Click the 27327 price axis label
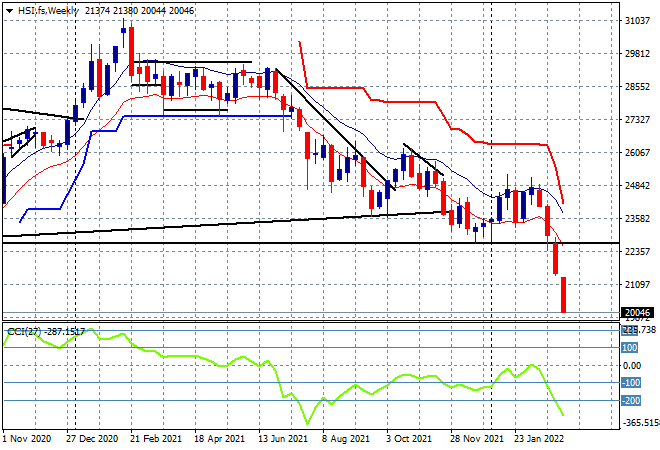Image resolution: width=660 pixels, height=450 pixels. pos(637,120)
